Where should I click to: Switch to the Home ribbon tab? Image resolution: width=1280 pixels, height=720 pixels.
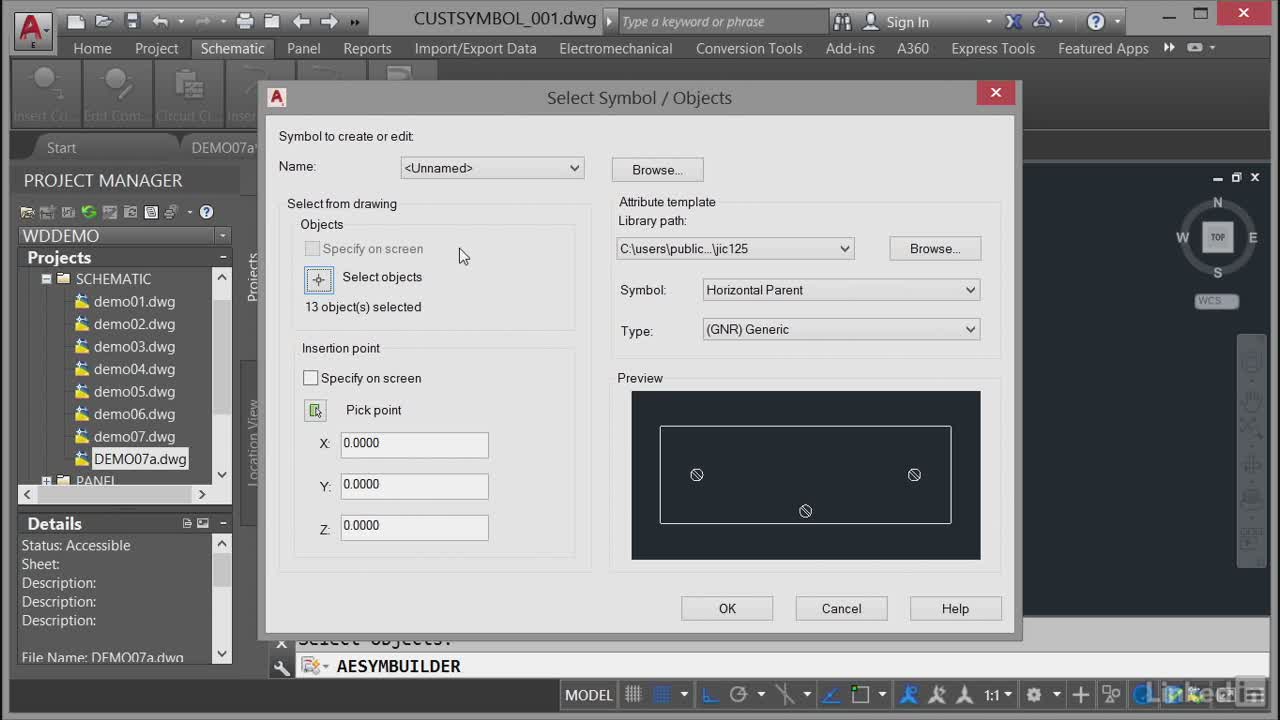(x=92, y=48)
